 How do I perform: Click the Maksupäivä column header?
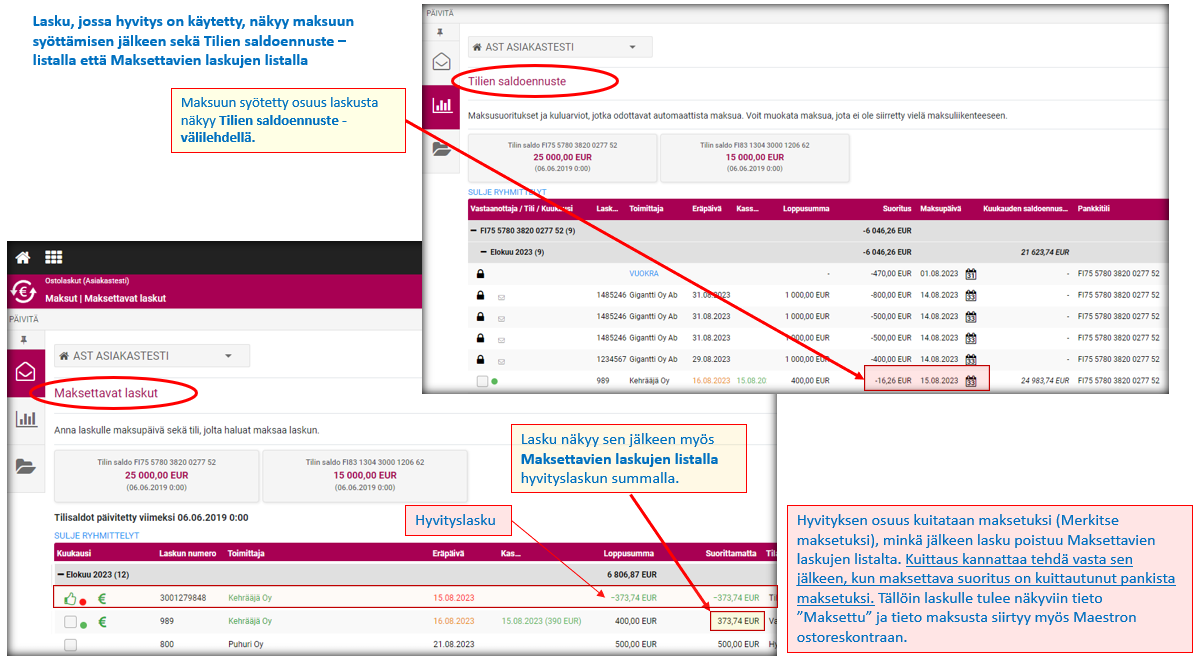point(940,209)
